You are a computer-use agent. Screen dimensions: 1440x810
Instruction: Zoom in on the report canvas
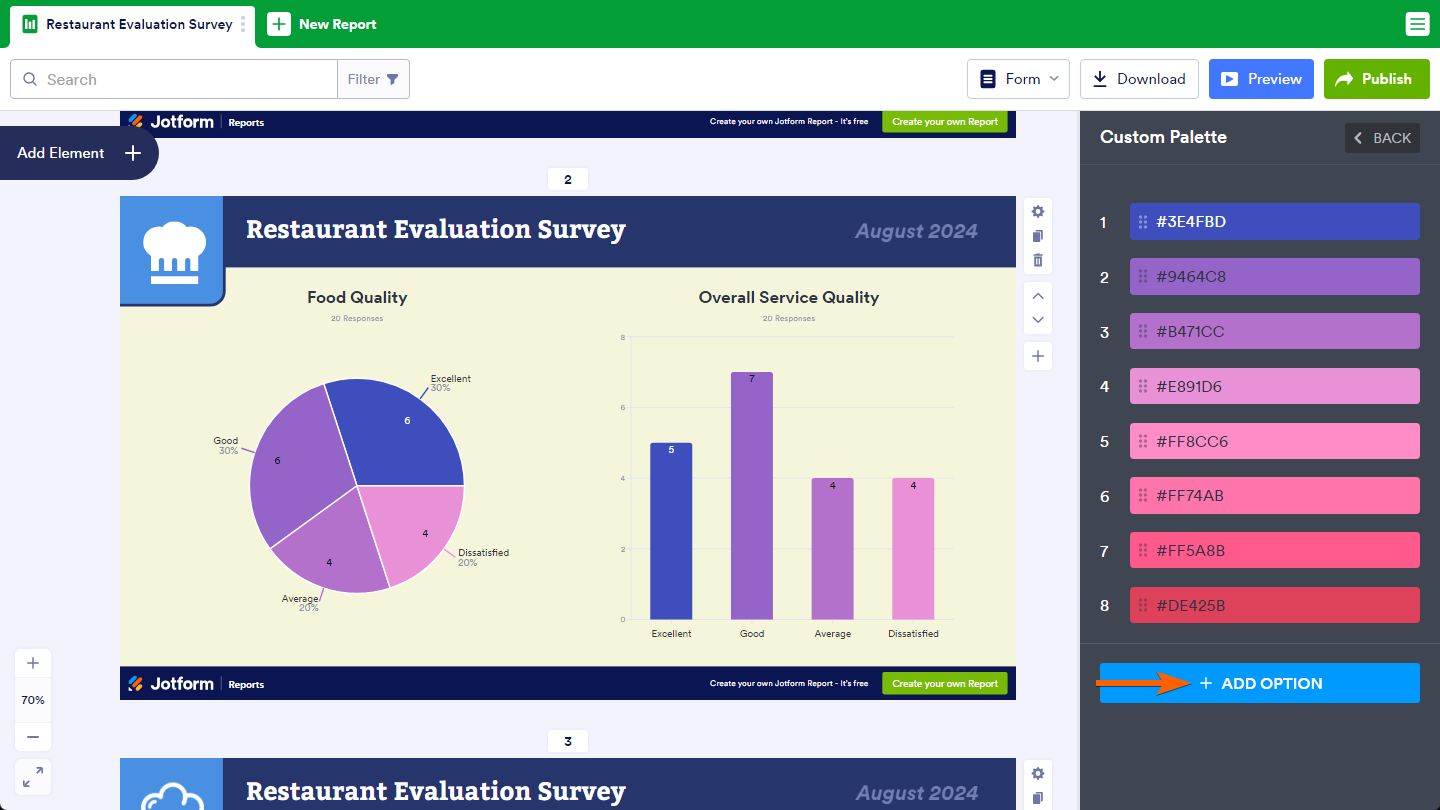(x=33, y=663)
